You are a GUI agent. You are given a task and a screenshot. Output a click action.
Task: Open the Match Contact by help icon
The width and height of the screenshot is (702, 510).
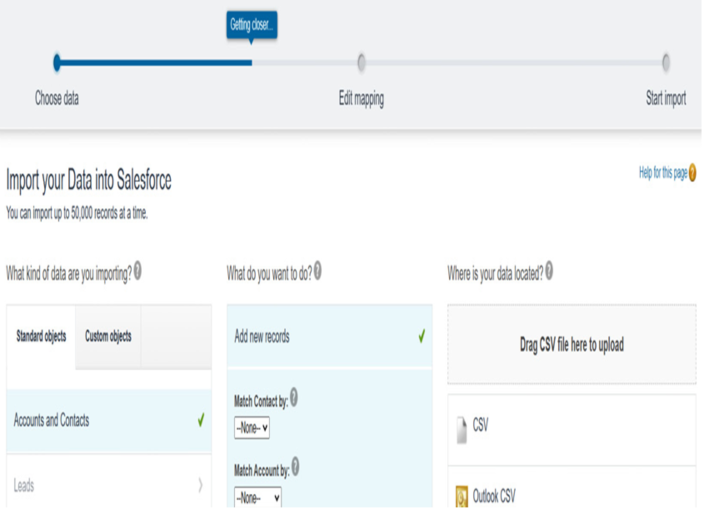[x=294, y=397]
